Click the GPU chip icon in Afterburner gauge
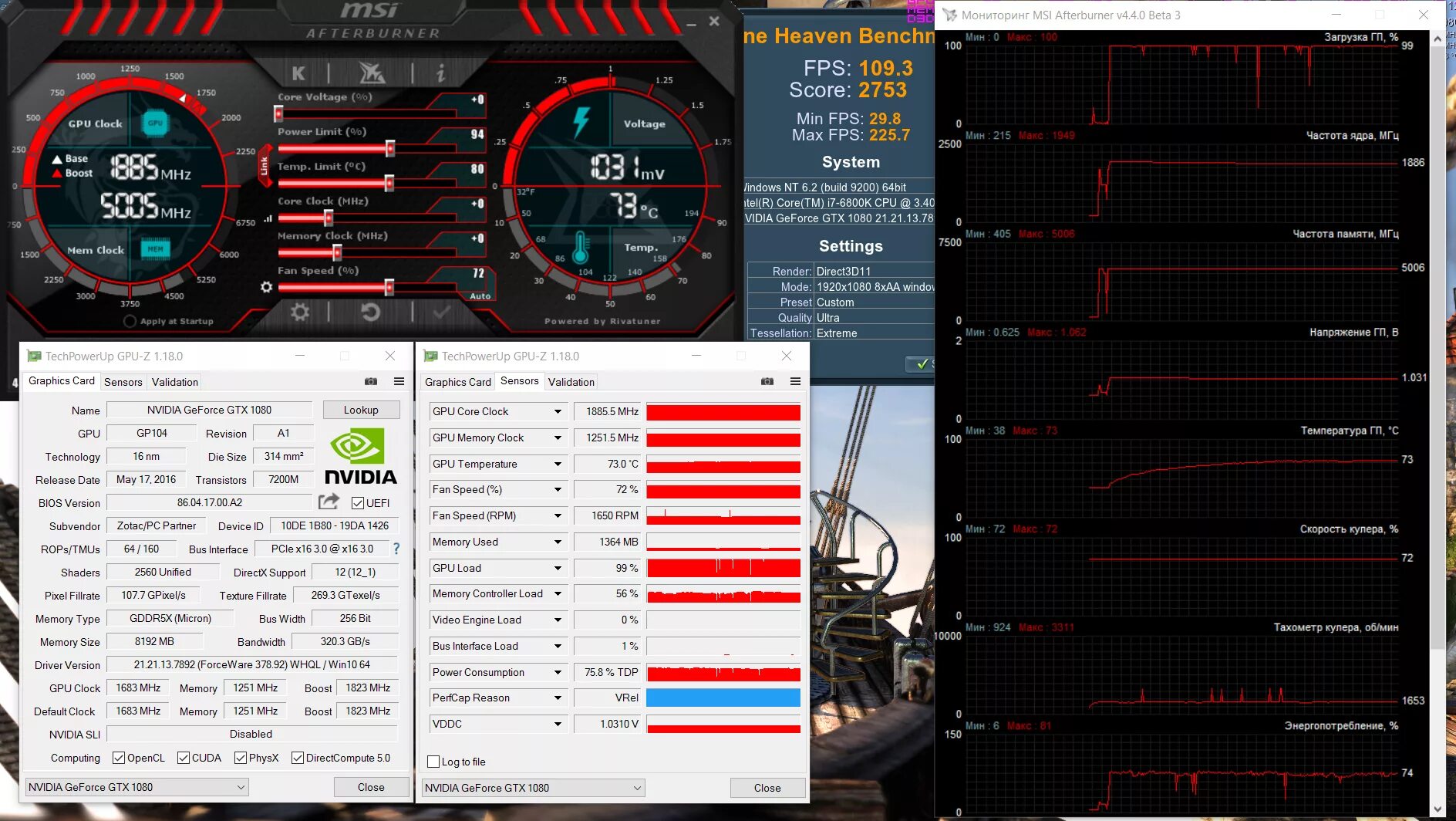1456x821 pixels. [156, 123]
